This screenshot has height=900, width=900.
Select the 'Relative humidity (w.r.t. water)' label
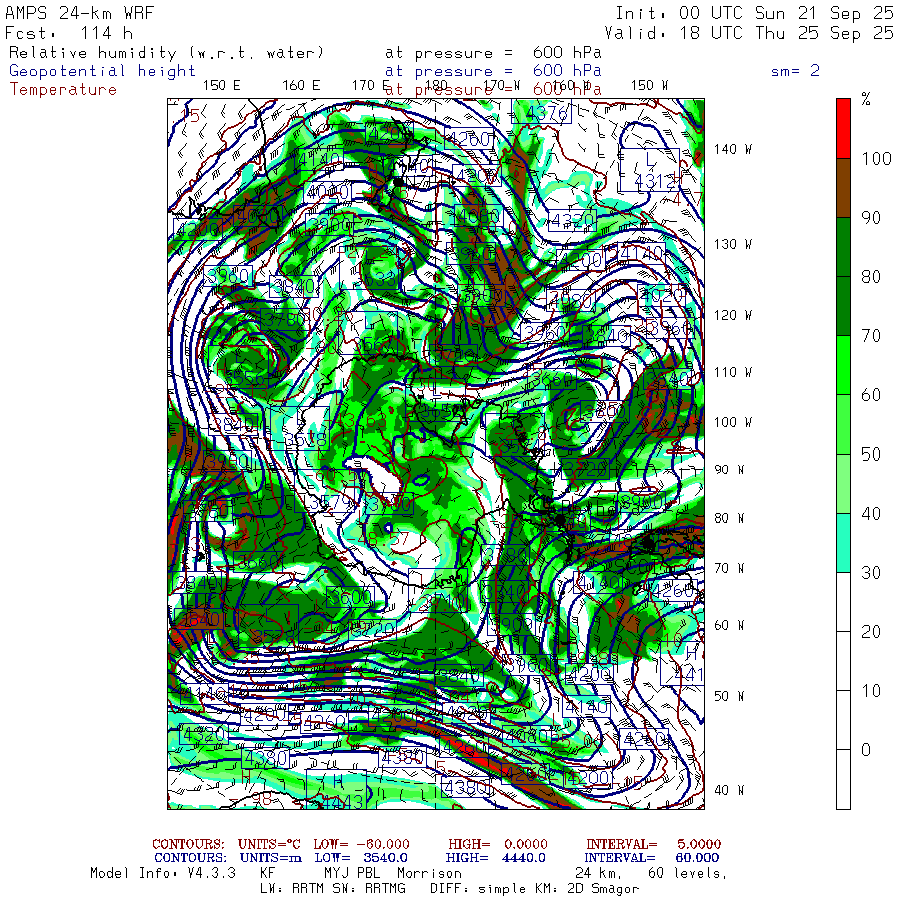click(x=167, y=52)
